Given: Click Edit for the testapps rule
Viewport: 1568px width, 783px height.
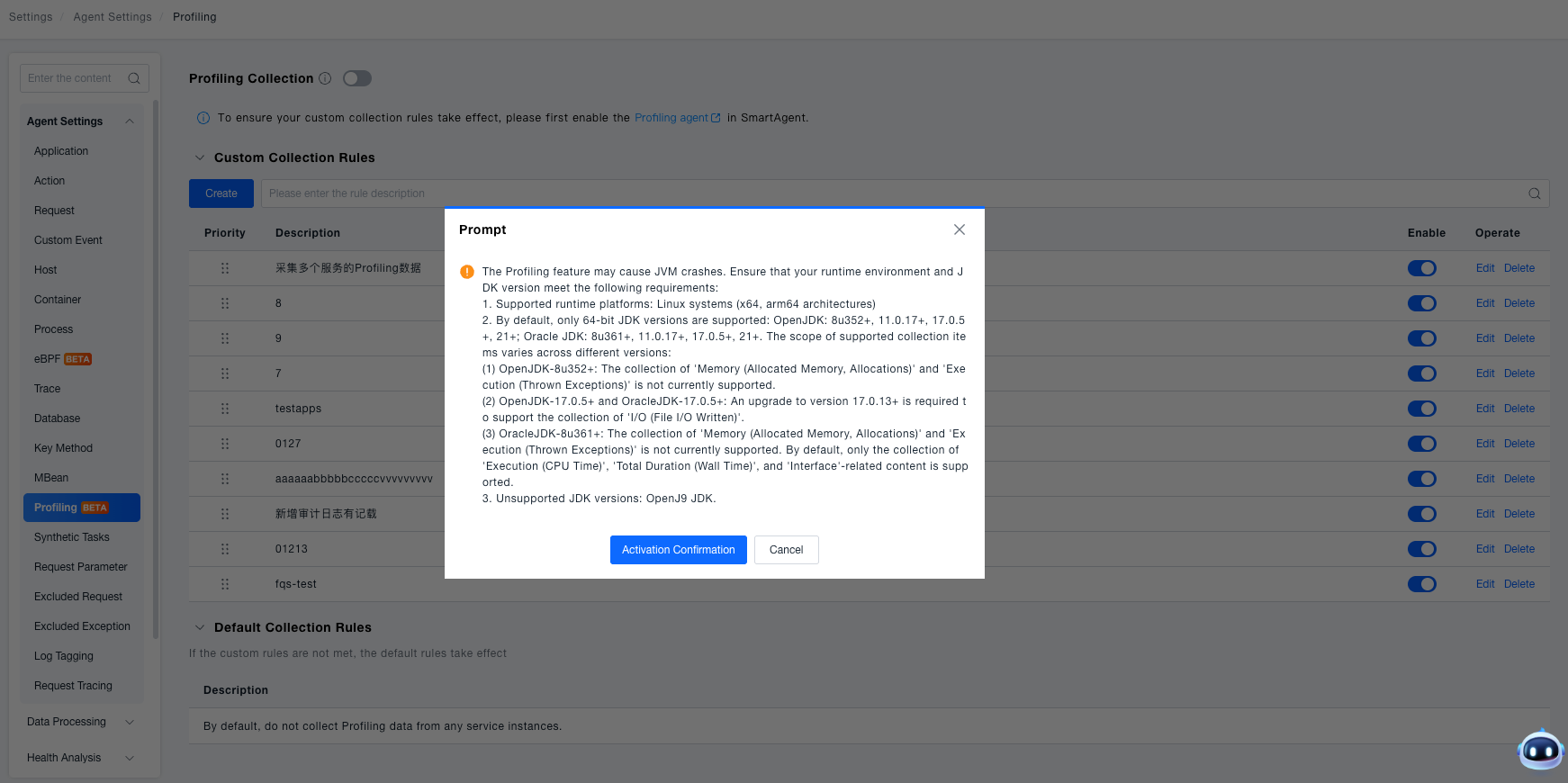Looking at the screenshot, I should click(x=1485, y=409).
